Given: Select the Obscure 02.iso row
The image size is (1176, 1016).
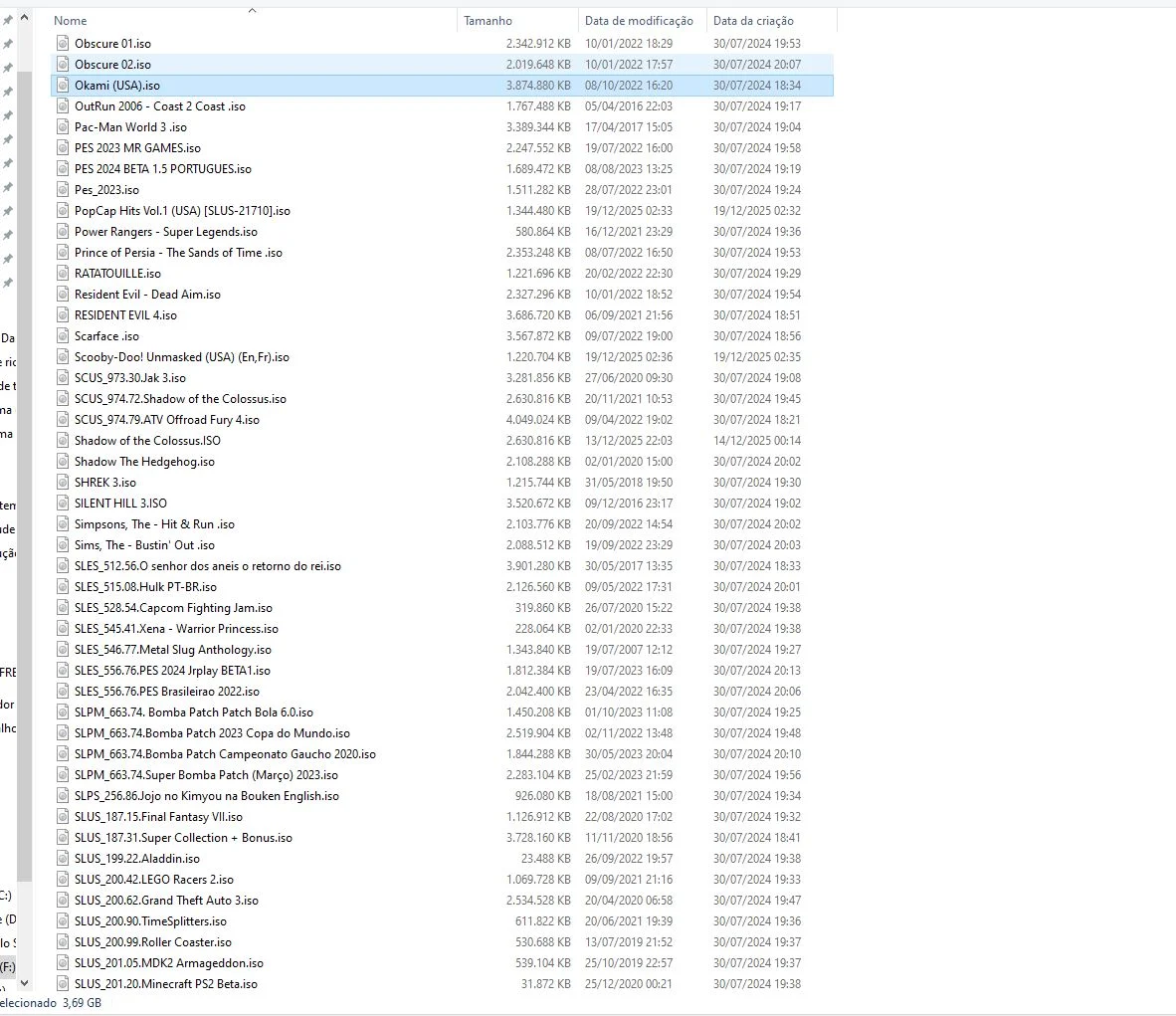Looking at the screenshot, I should [x=443, y=65].
